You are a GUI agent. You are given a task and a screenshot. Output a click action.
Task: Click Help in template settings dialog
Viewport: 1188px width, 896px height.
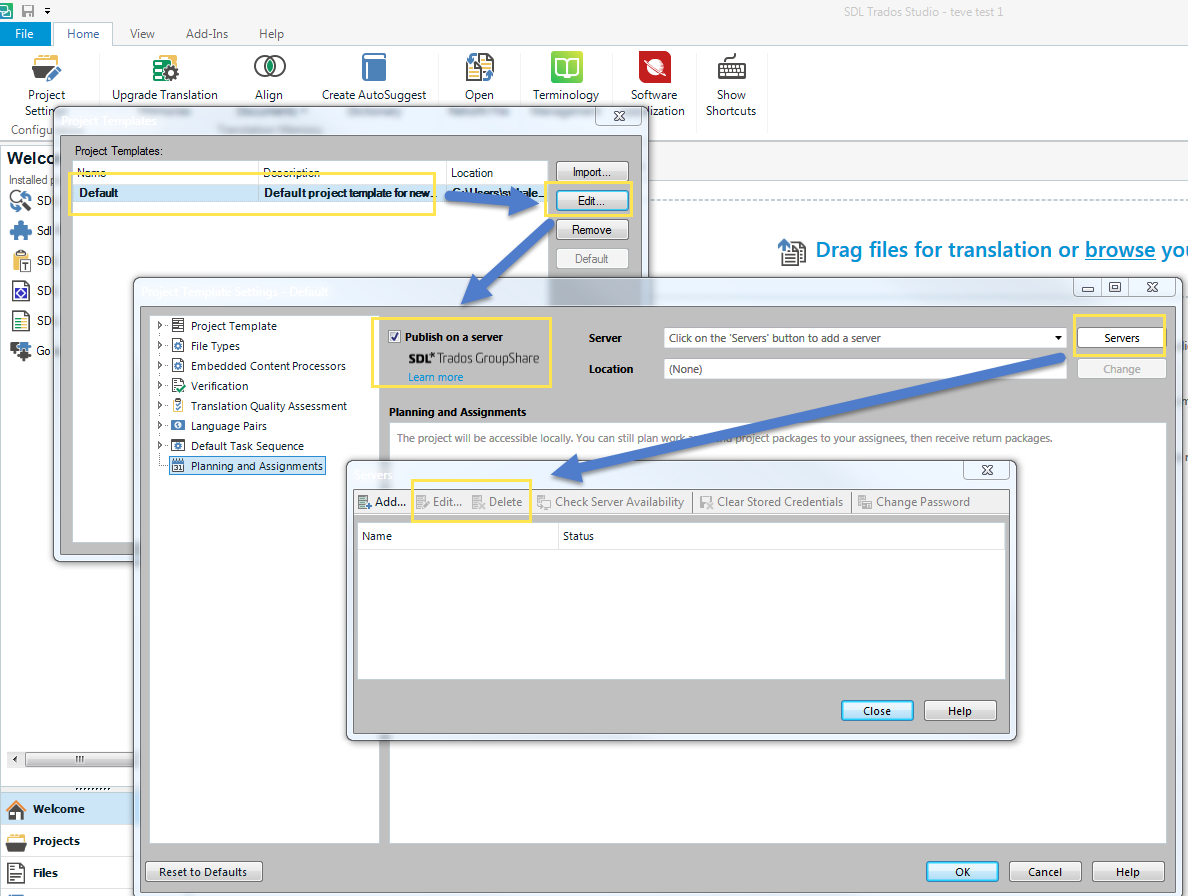(1127, 872)
